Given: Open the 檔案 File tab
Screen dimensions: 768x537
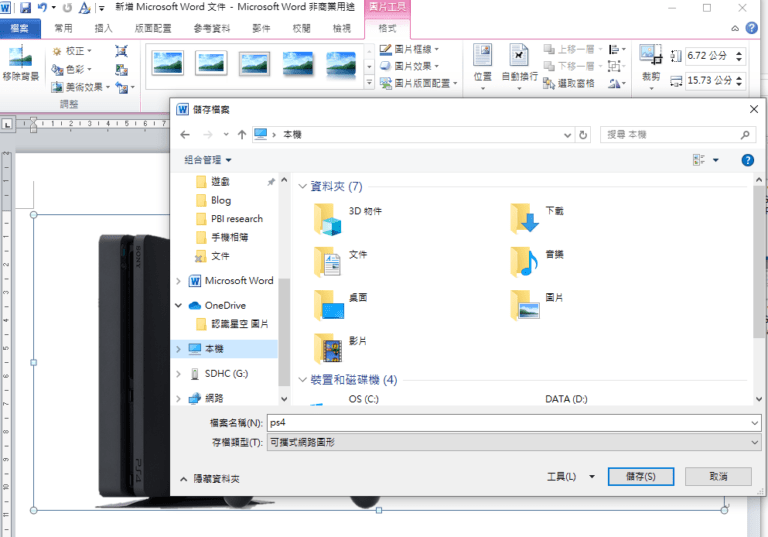Looking at the screenshot, I should click(20, 28).
